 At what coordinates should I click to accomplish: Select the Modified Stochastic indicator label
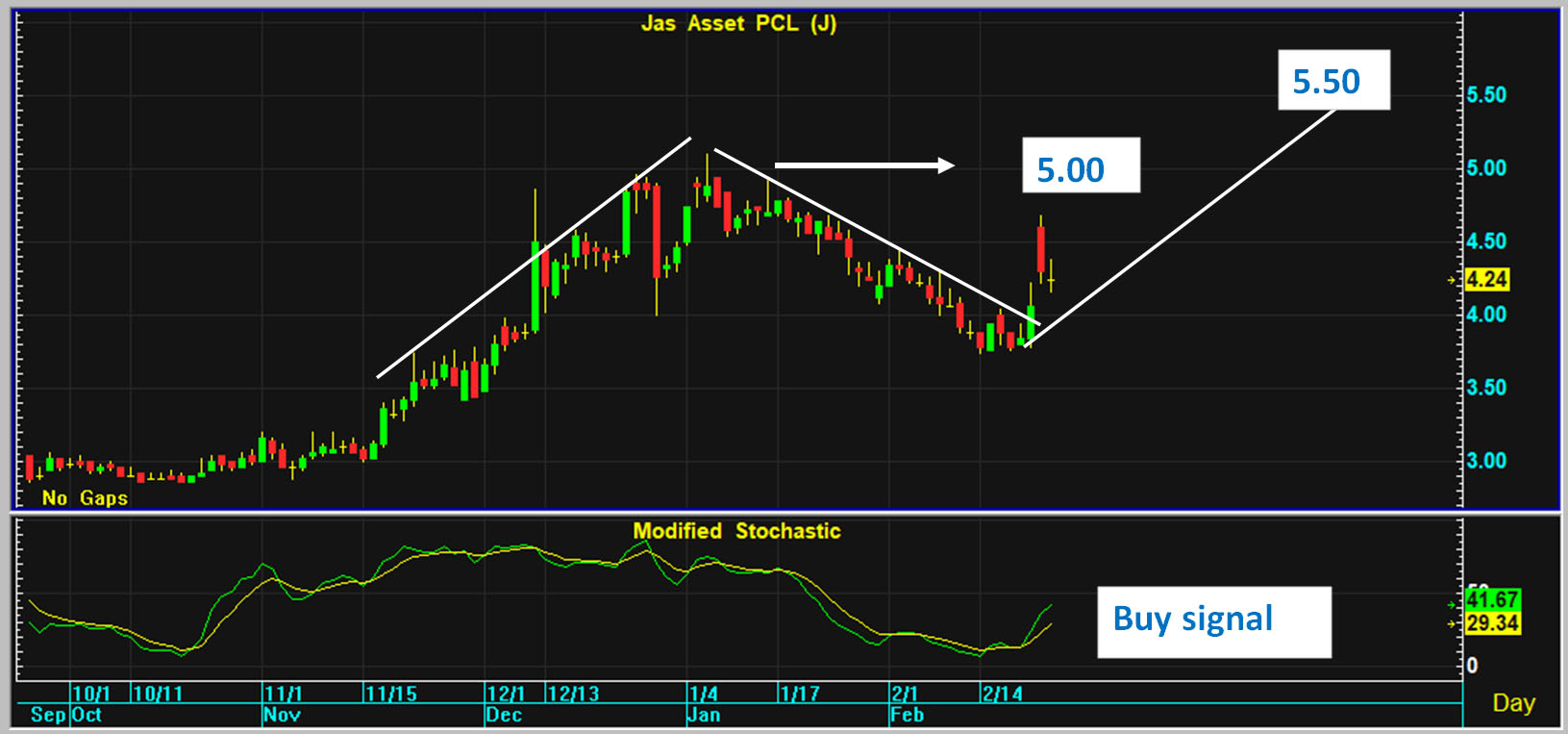[x=736, y=531]
